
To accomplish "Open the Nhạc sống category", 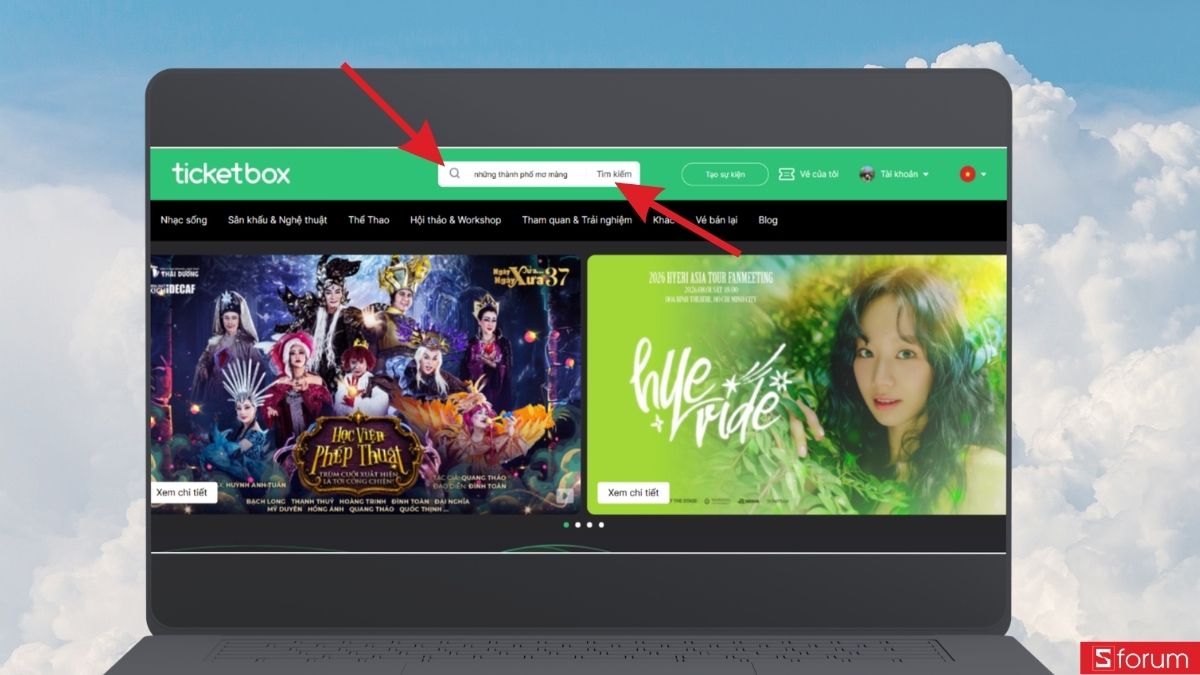I will point(184,220).
